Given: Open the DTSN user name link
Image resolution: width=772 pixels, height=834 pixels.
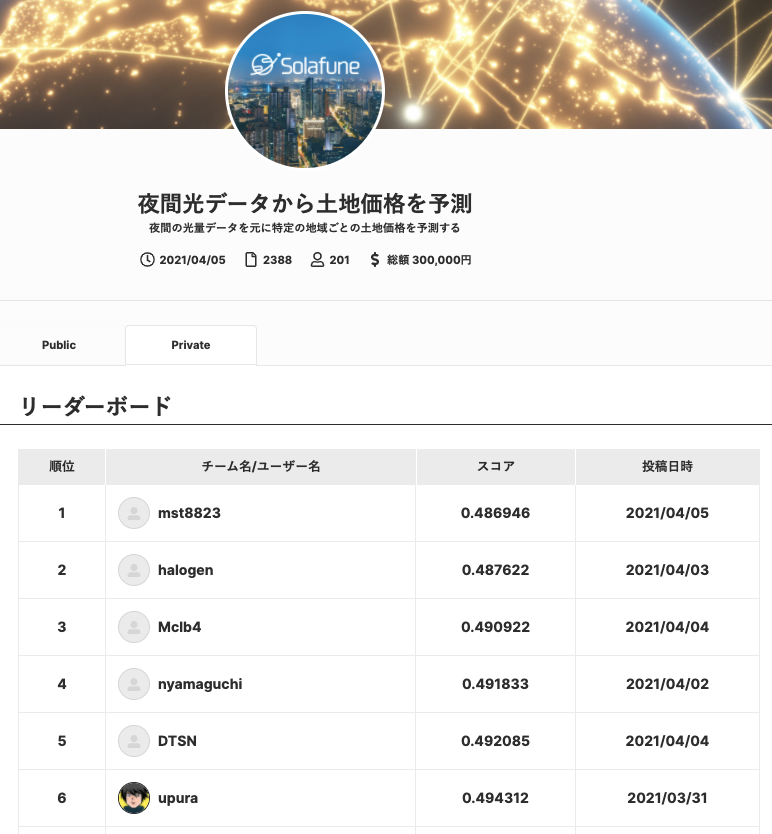Looking at the screenshot, I should (177, 740).
